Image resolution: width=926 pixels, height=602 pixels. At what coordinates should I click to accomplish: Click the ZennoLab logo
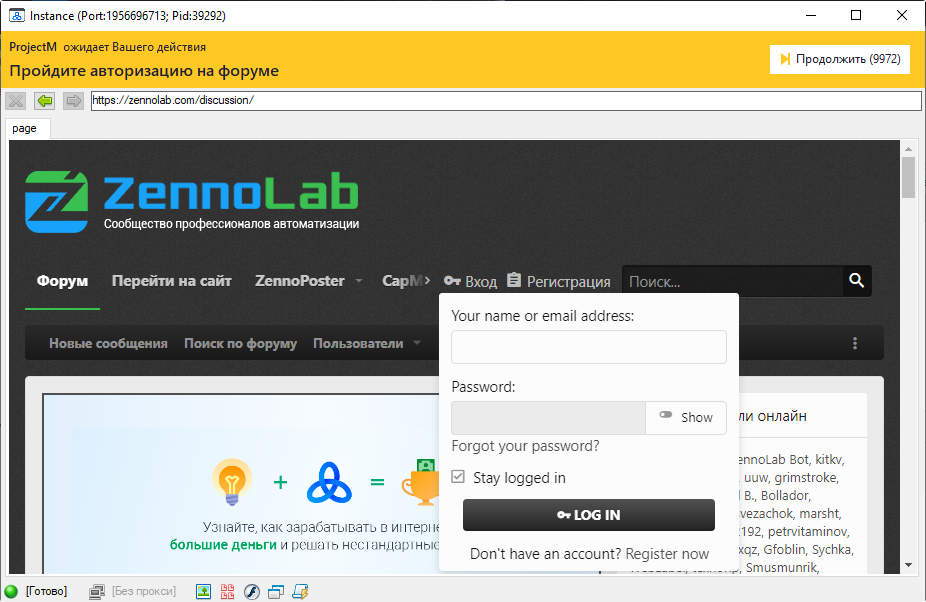click(192, 199)
